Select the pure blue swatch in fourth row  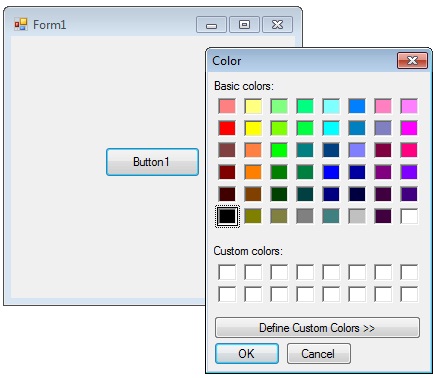[331, 172]
